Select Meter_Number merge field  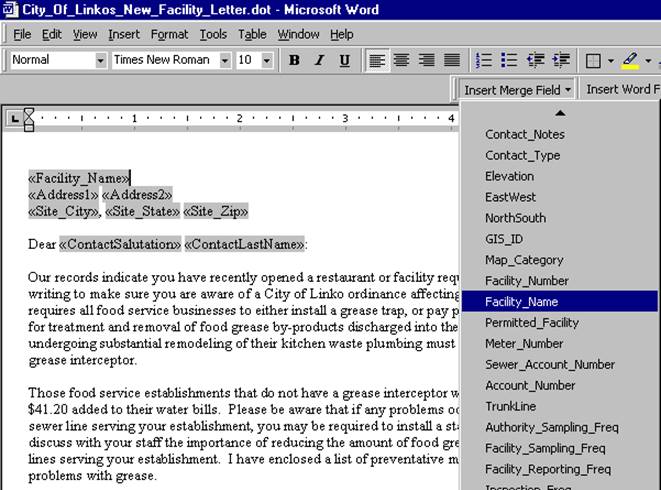pyautogui.click(x=560, y=343)
